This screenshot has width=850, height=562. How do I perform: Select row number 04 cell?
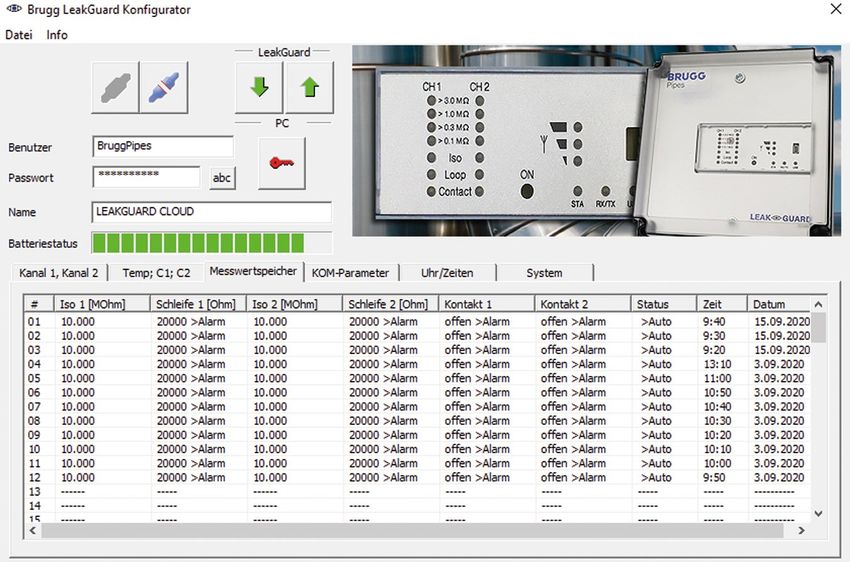[34, 364]
